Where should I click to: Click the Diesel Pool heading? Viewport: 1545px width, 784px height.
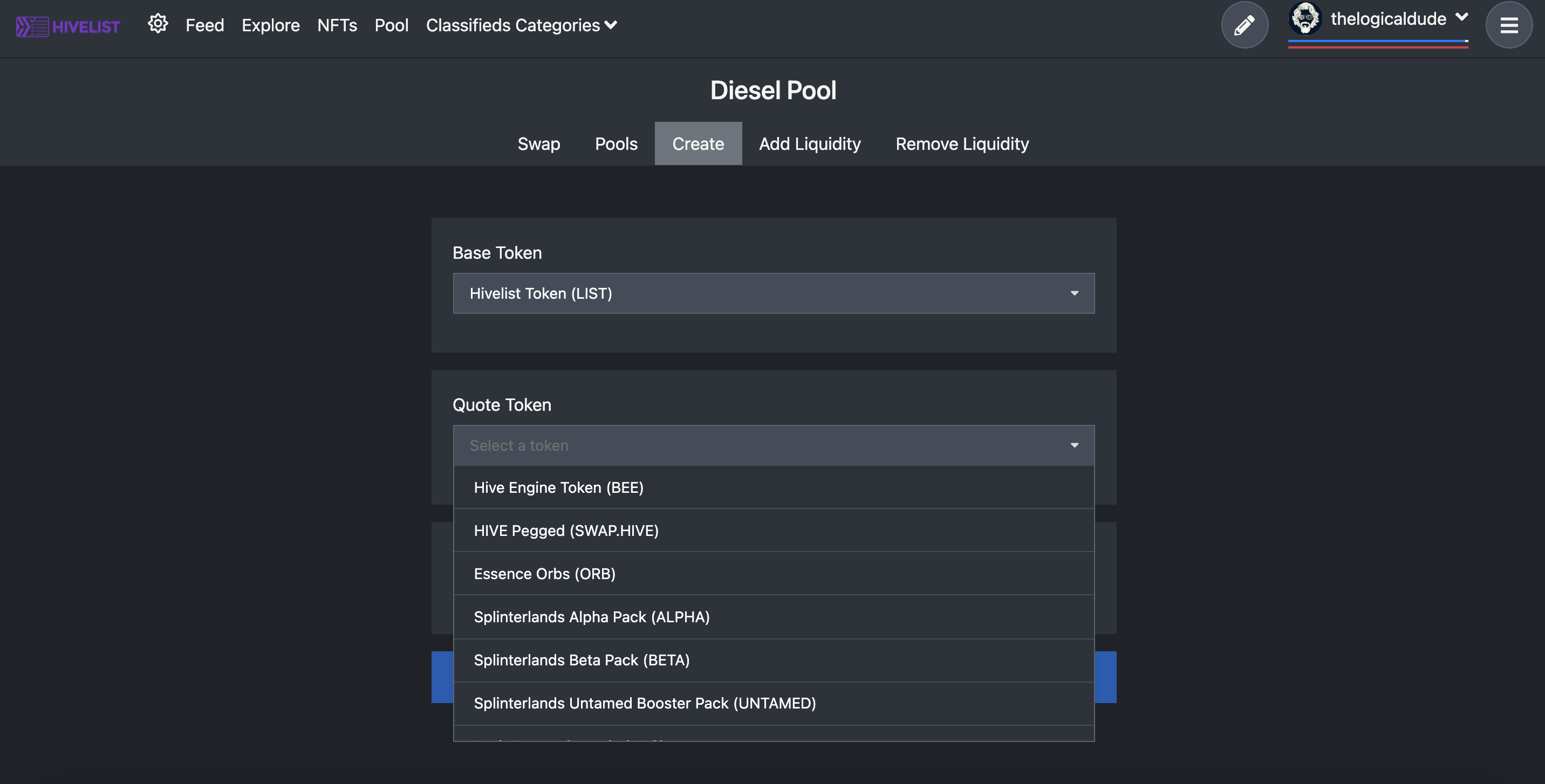[x=773, y=90]
